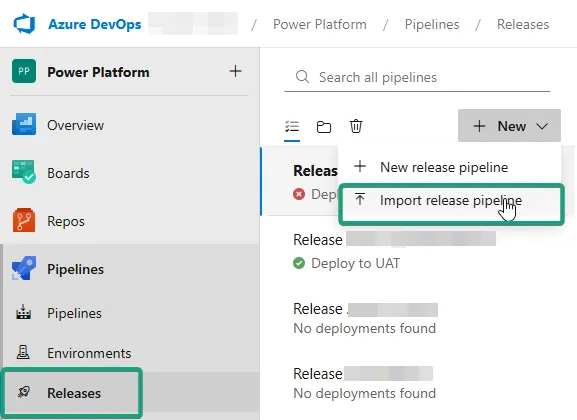
Task: Click the Pipelines sub-item factory icon
Action: 24,312
